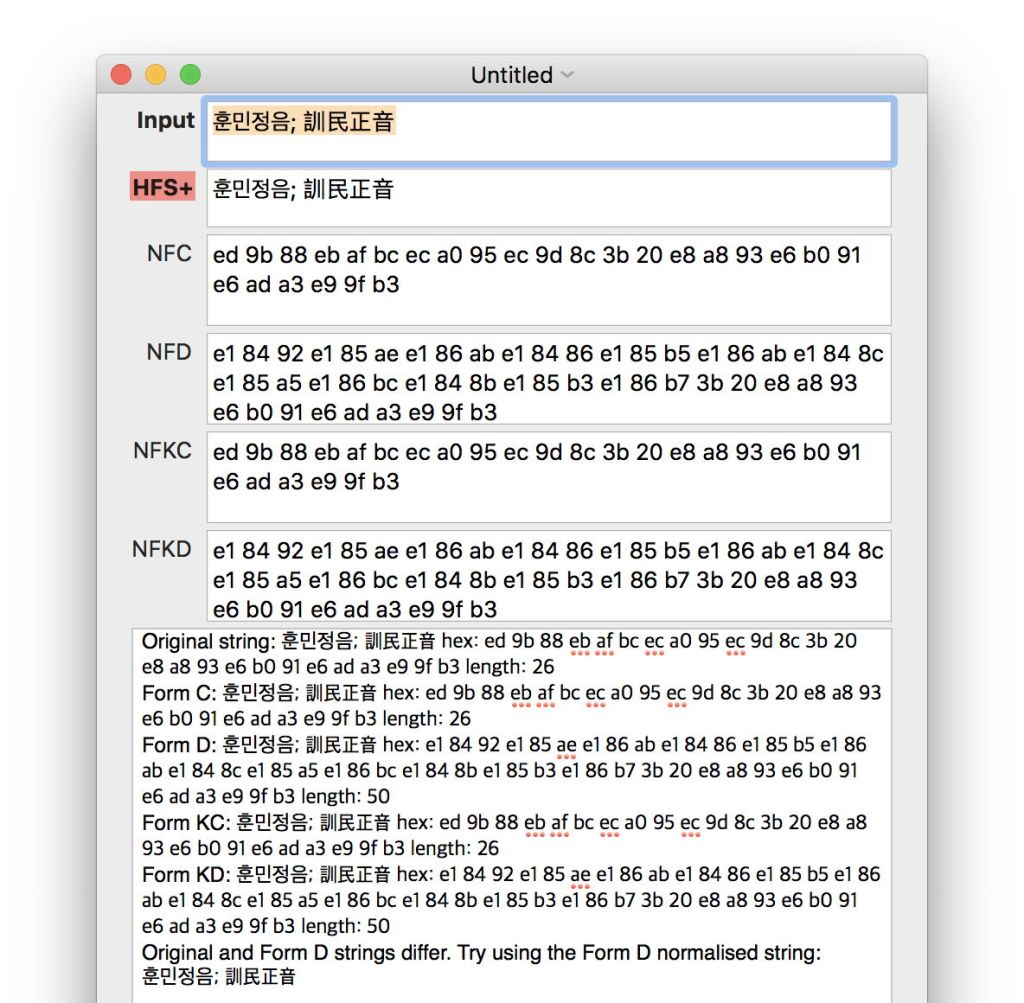Click the 'Form C:' line in the log
1024x1003 pixels.
point(511,705)
